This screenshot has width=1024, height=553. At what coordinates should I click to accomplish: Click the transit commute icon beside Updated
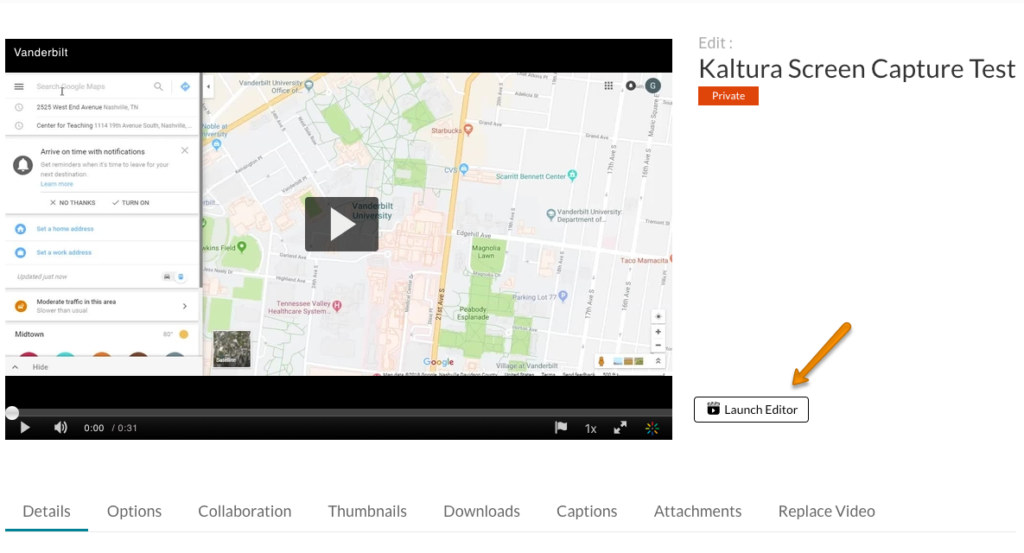181,277
